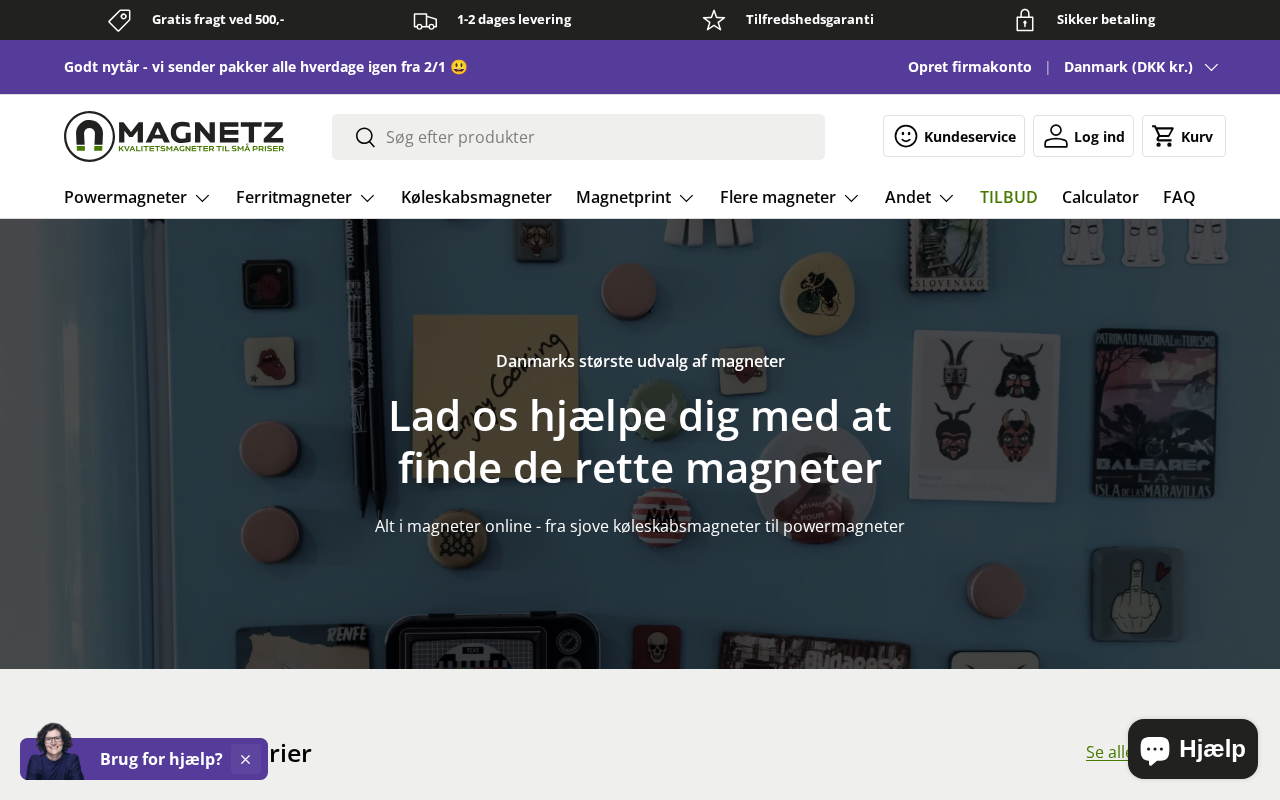Expand the Ferritmagneter menu

(305, 197)
